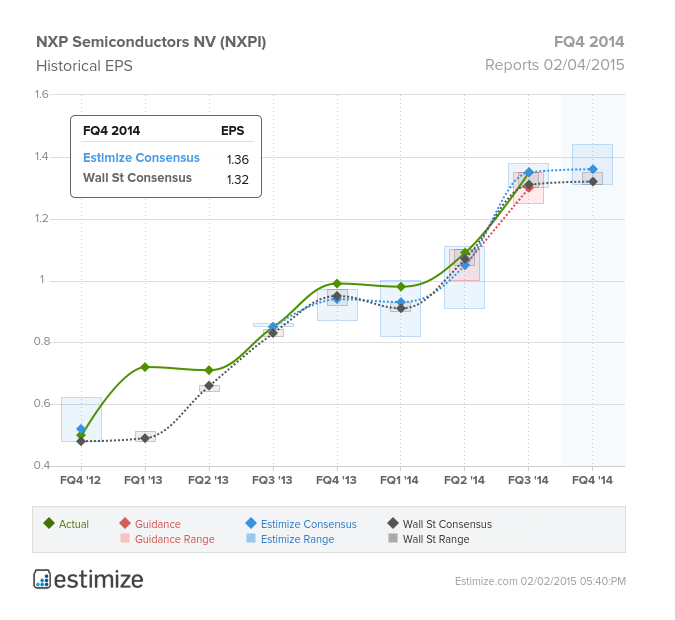Click the red Guidance diamond in legend
675x620 pixels.
click(x=125, y=523)
